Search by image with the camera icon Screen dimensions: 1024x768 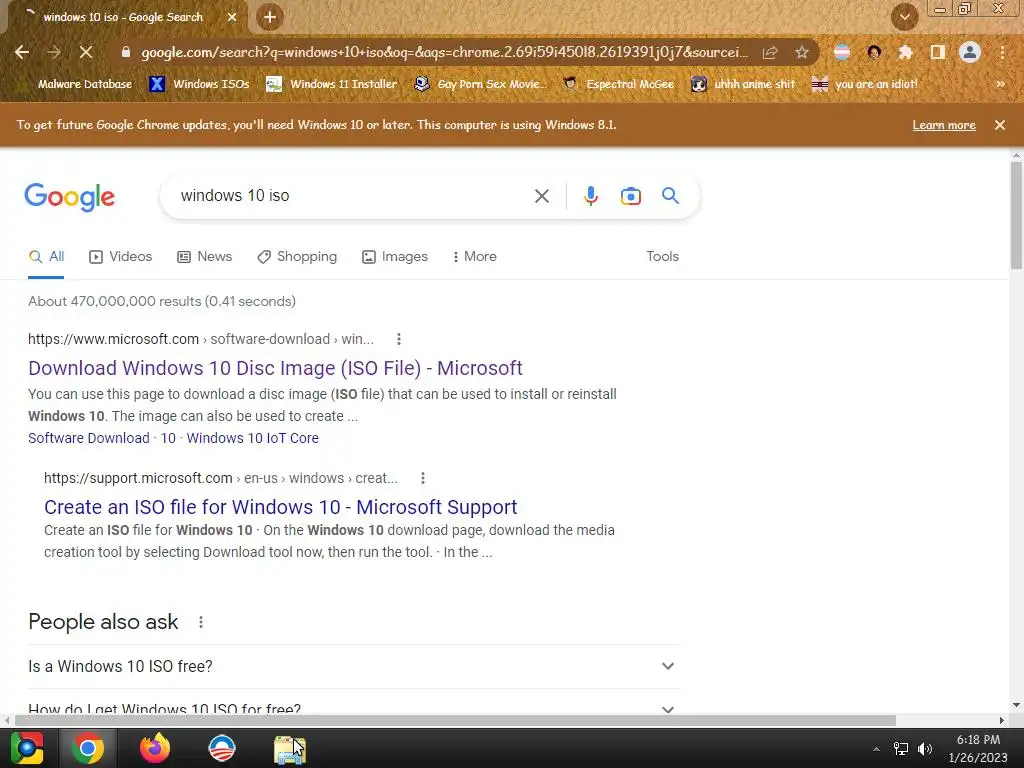(x=631, y=196)
